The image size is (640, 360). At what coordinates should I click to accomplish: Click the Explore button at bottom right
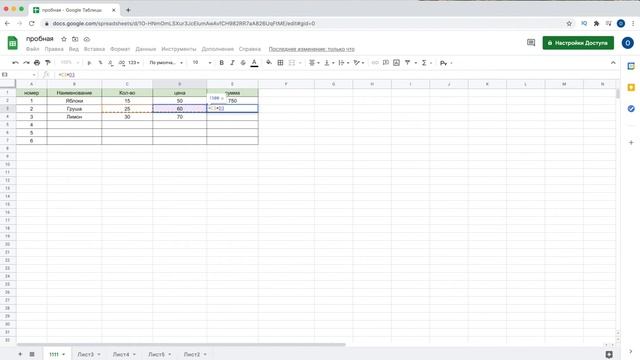tap(609, 354)
